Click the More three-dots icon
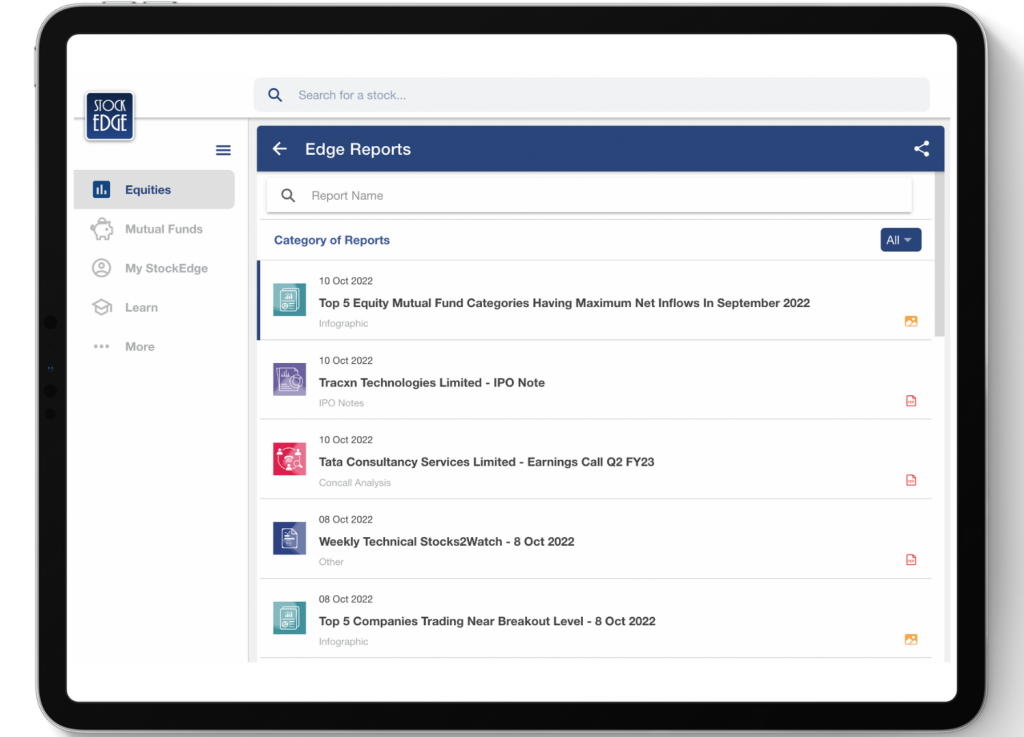The image size is (1024, 737). click(101, 347)
